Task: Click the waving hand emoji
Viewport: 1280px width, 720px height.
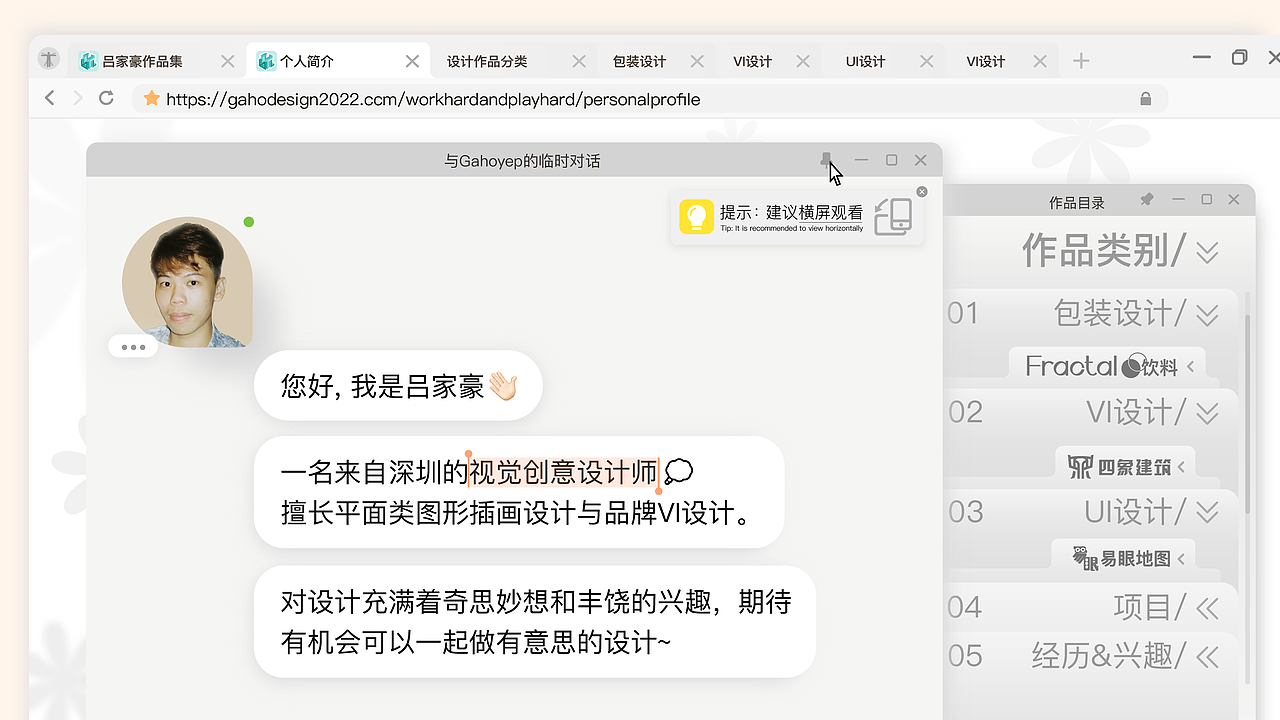Action: (x=502, y=386)
